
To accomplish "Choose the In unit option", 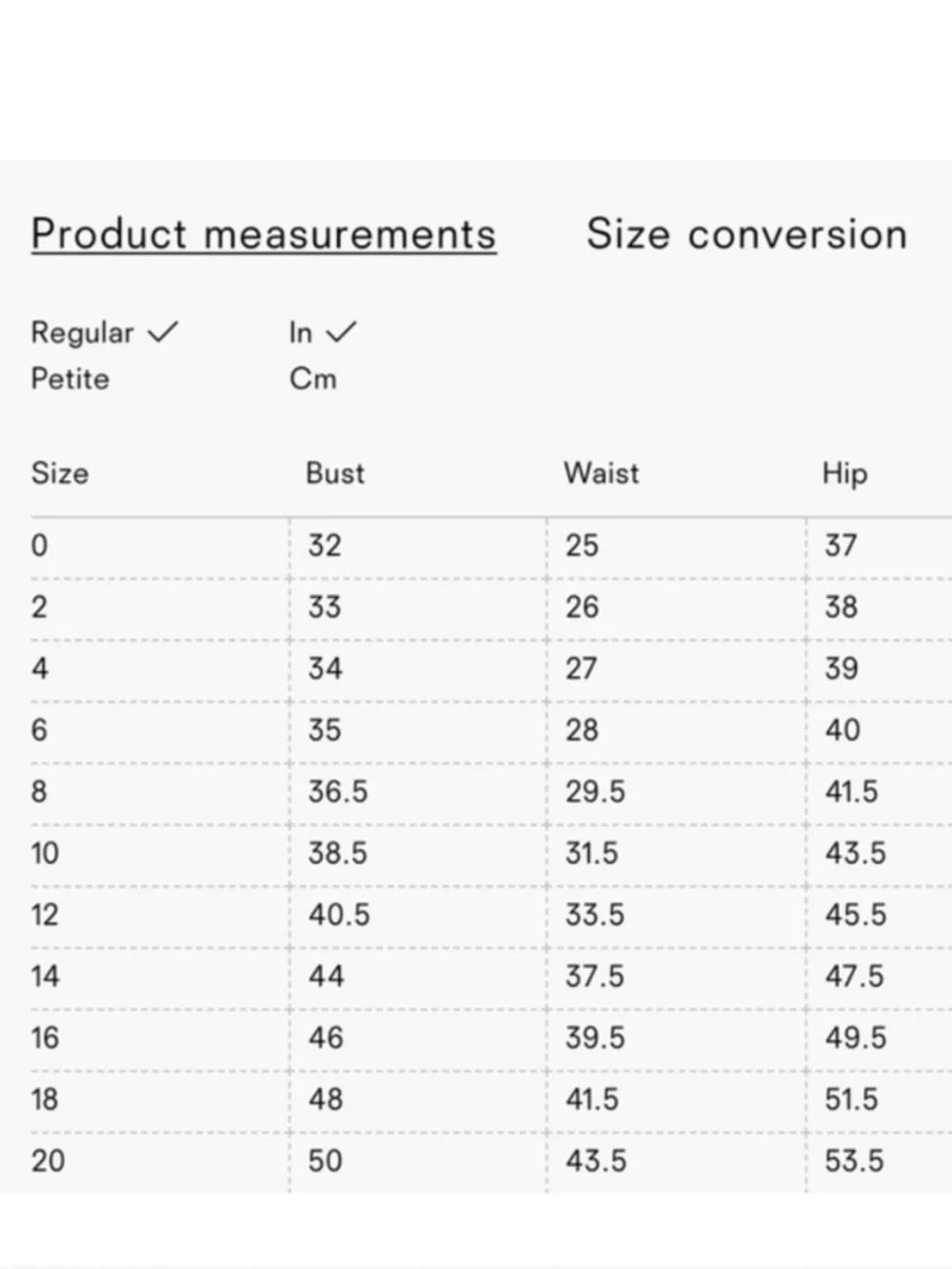I will pyautogui.click(x=301, y=332).
